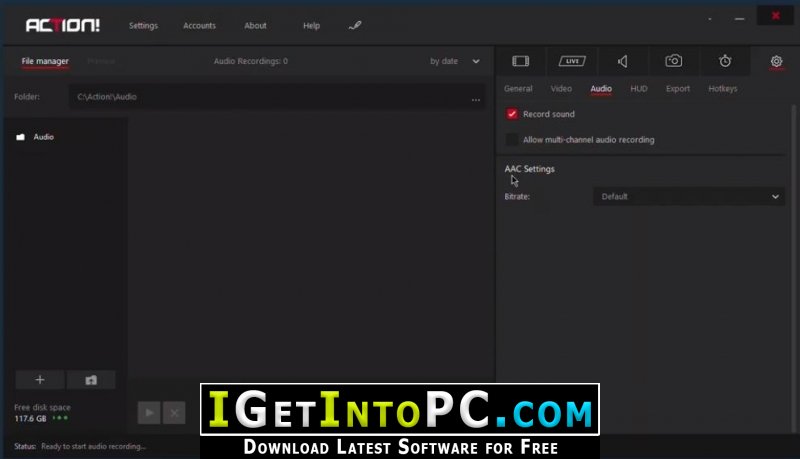Click the open folder icon button
Viewport: 800px width, 459px height.
[91, 379]
